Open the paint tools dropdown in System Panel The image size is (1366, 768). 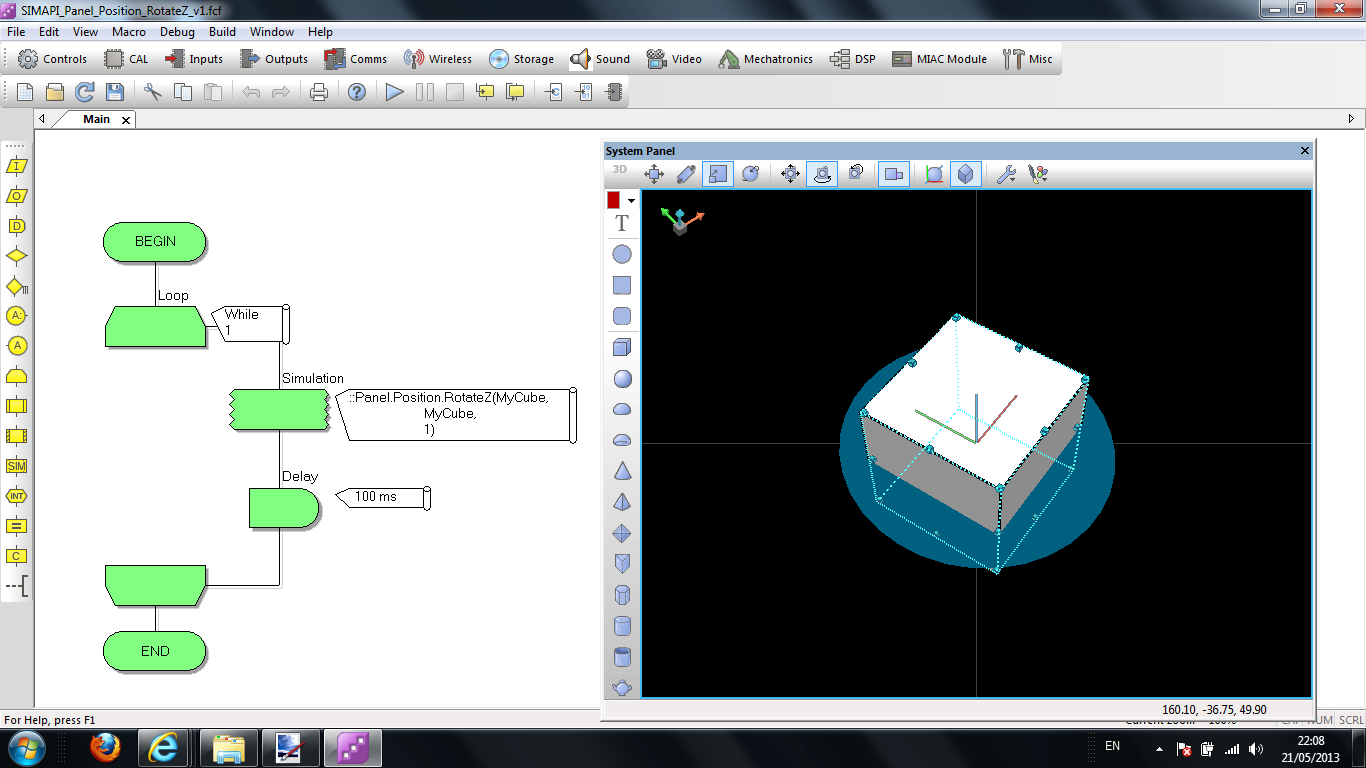coord(1038,174)
